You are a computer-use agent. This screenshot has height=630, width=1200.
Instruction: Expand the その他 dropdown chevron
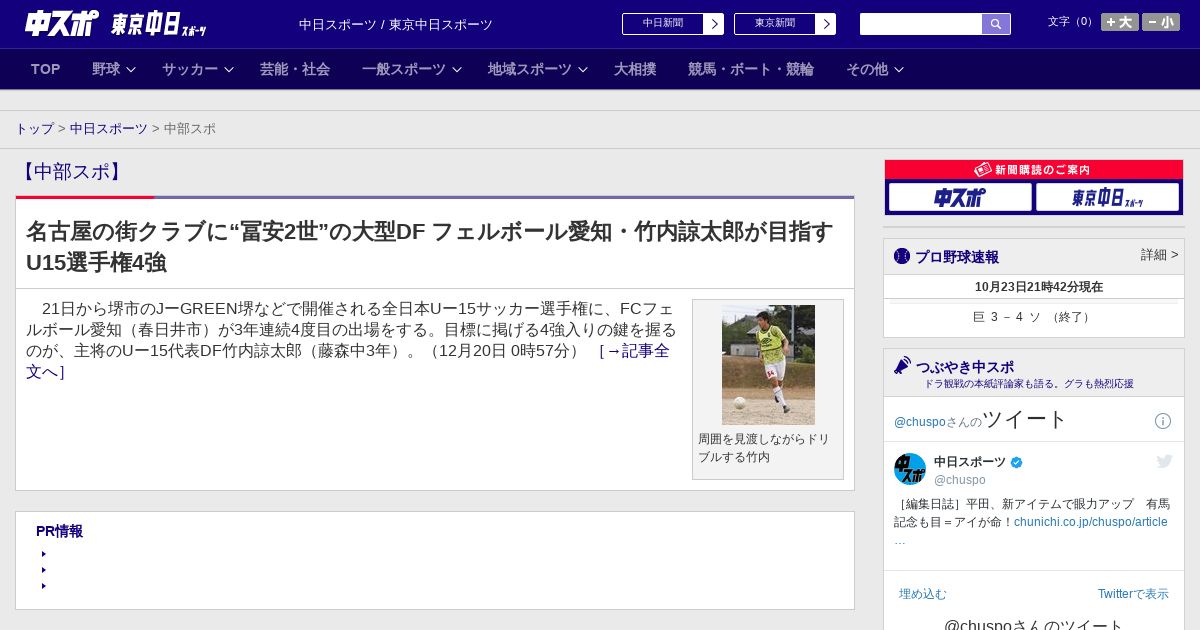click(x=899, y=69)
